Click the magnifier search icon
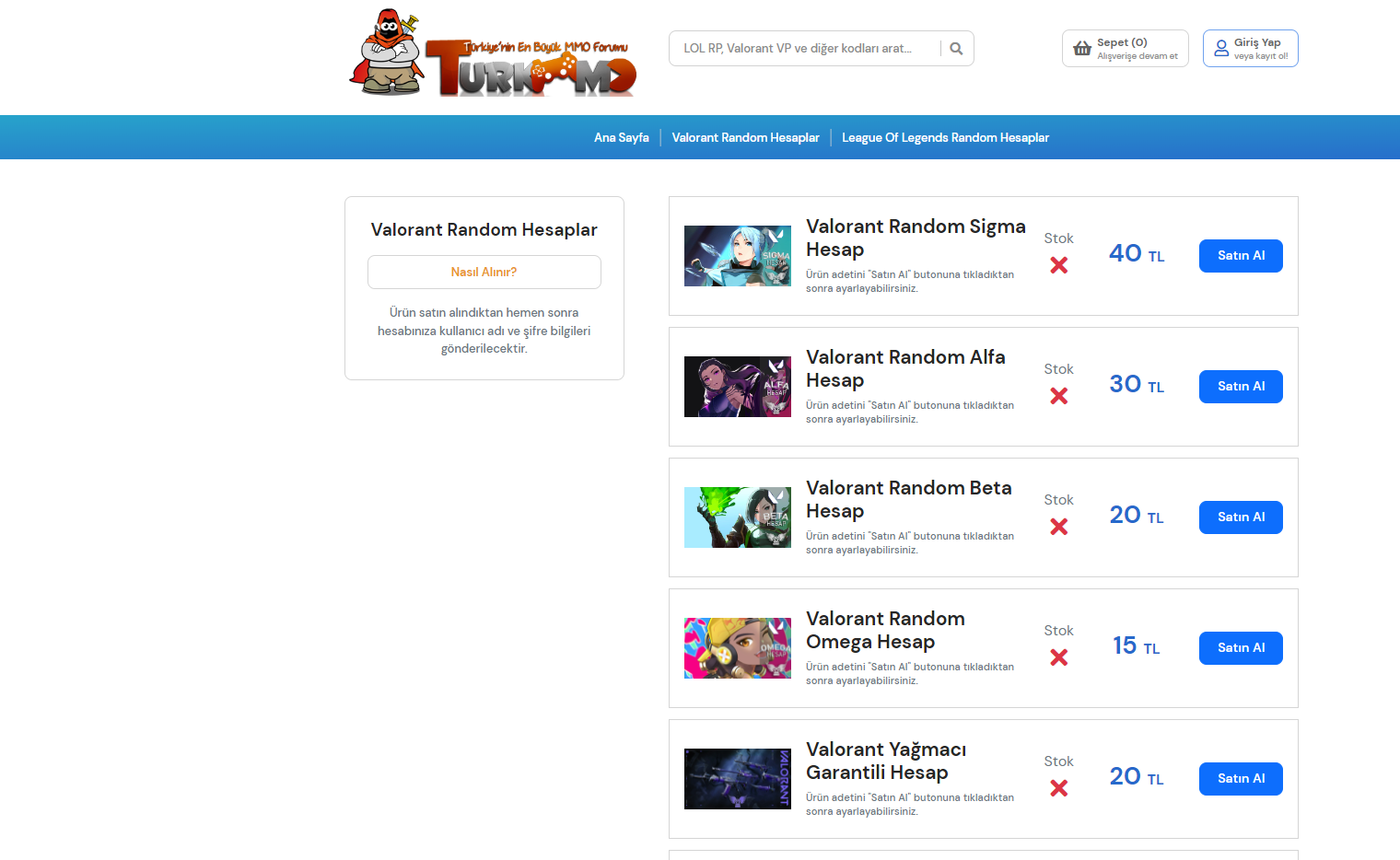Image resolution: width=1400 pixels, height=860 pixels. coord(956,49)
